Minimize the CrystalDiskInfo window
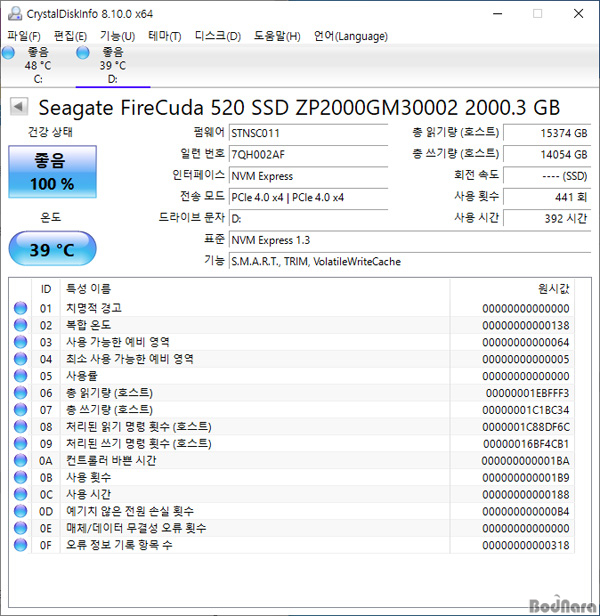The image size is (600, 616). click(498, 14)
